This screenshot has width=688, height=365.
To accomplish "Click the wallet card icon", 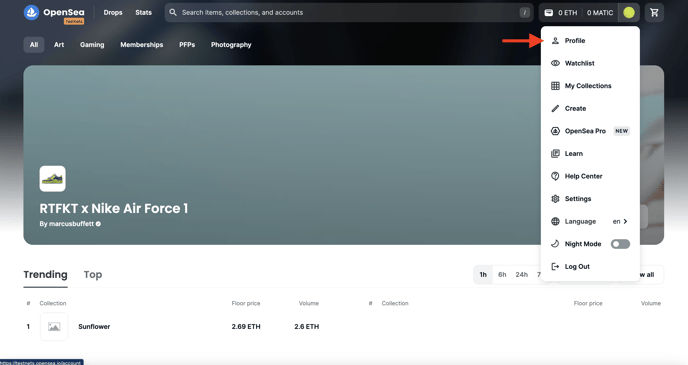I will coord(548,13).
